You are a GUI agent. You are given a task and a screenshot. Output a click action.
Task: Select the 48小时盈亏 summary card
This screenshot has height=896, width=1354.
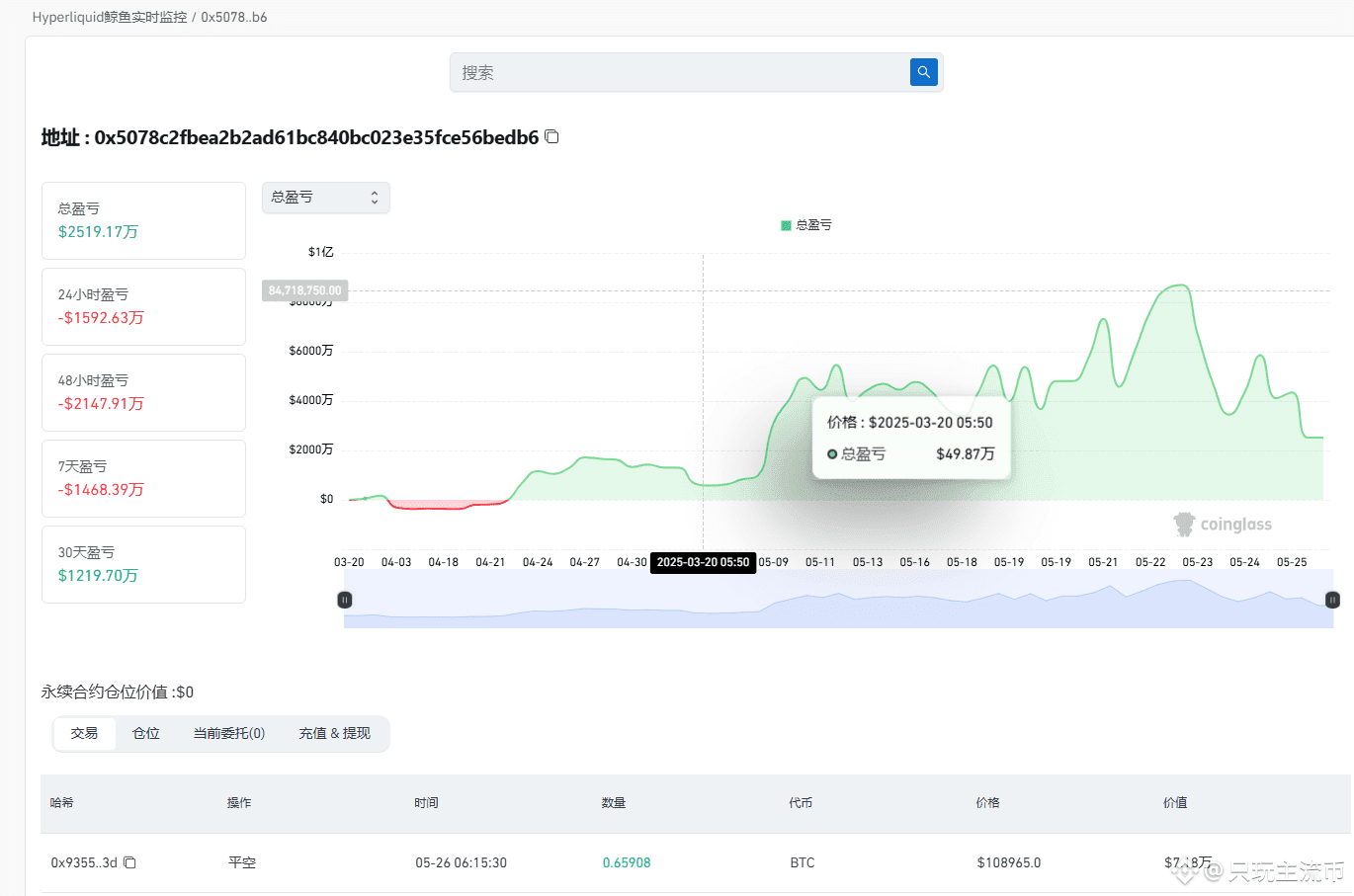[143, 392]
